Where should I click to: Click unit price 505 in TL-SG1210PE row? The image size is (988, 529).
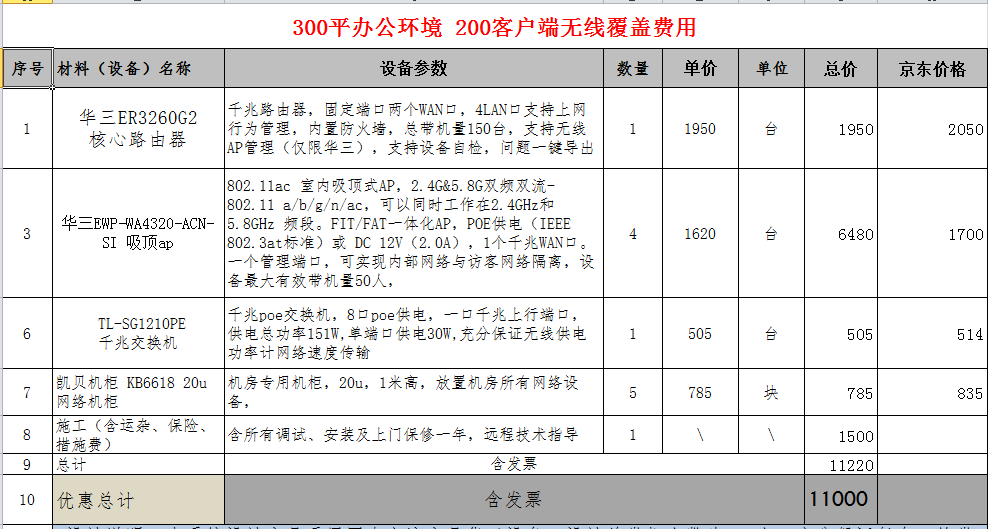(700, 333)
